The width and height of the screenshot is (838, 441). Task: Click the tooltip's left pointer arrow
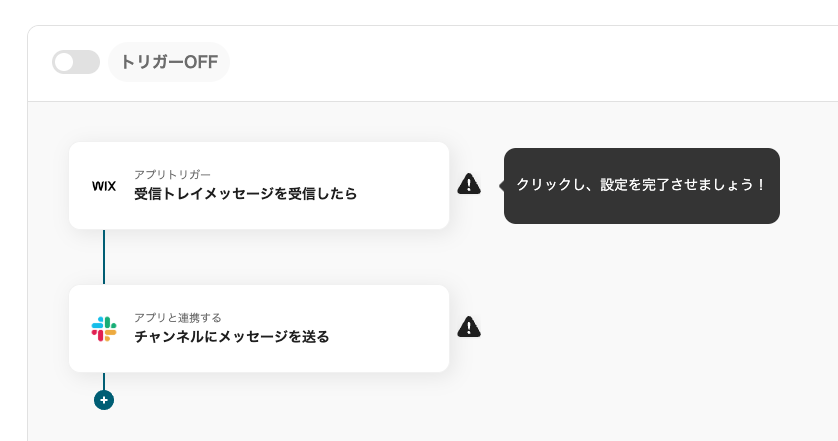click(502, 185)
